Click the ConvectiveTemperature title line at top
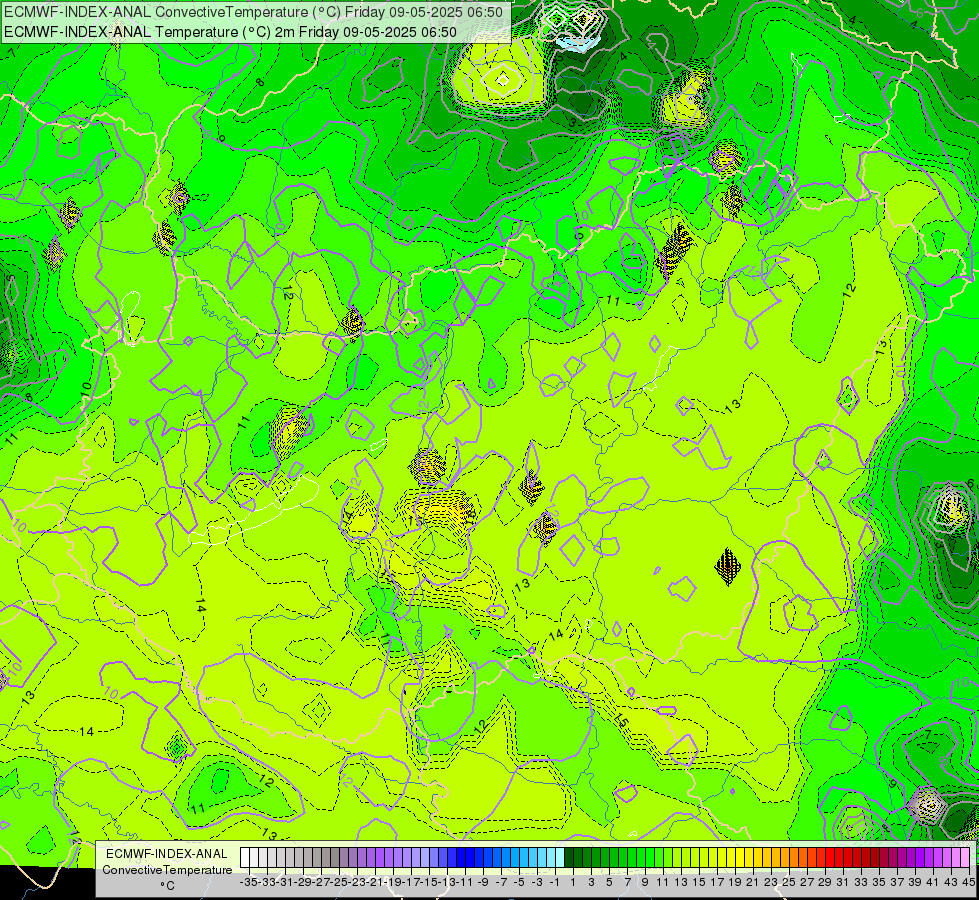 point(253,12)
